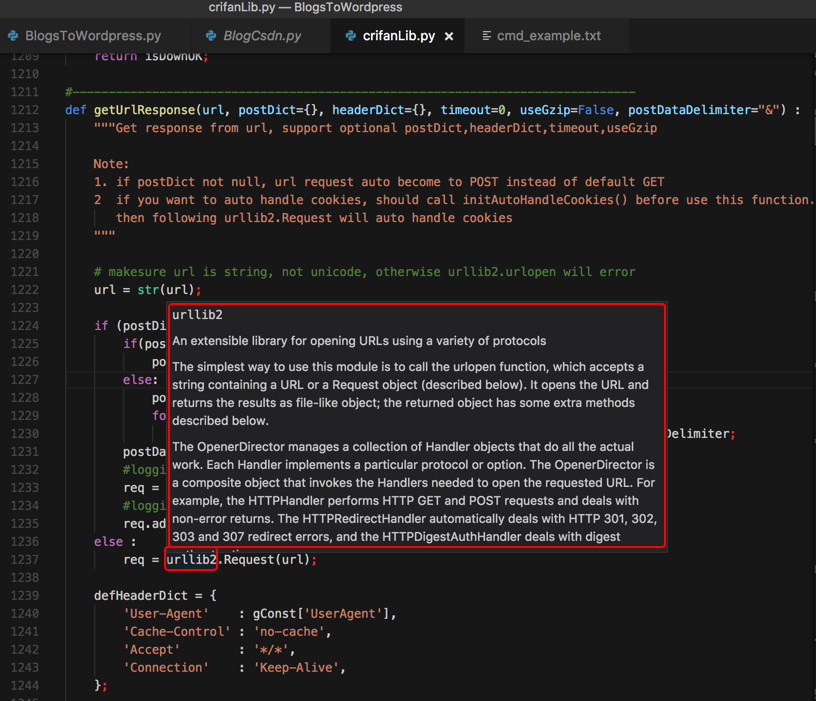Click the 'Note:' docstring line

111,164
